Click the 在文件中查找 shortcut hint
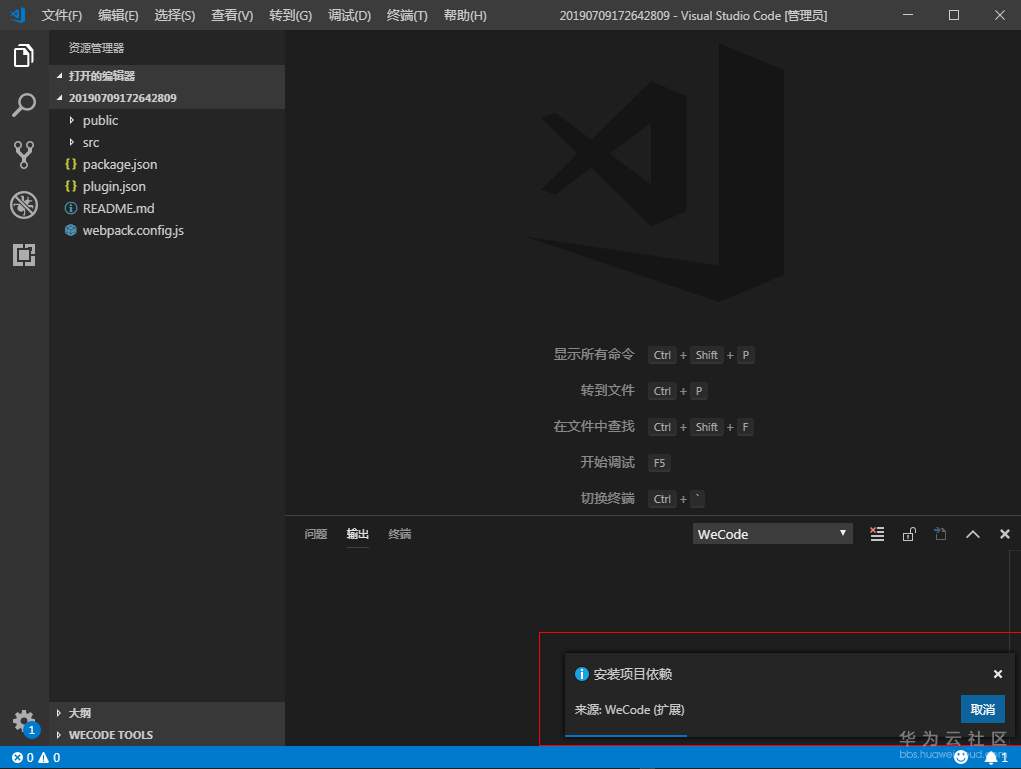The height and width of the screenshot is (769, 1021). (594, 426)
